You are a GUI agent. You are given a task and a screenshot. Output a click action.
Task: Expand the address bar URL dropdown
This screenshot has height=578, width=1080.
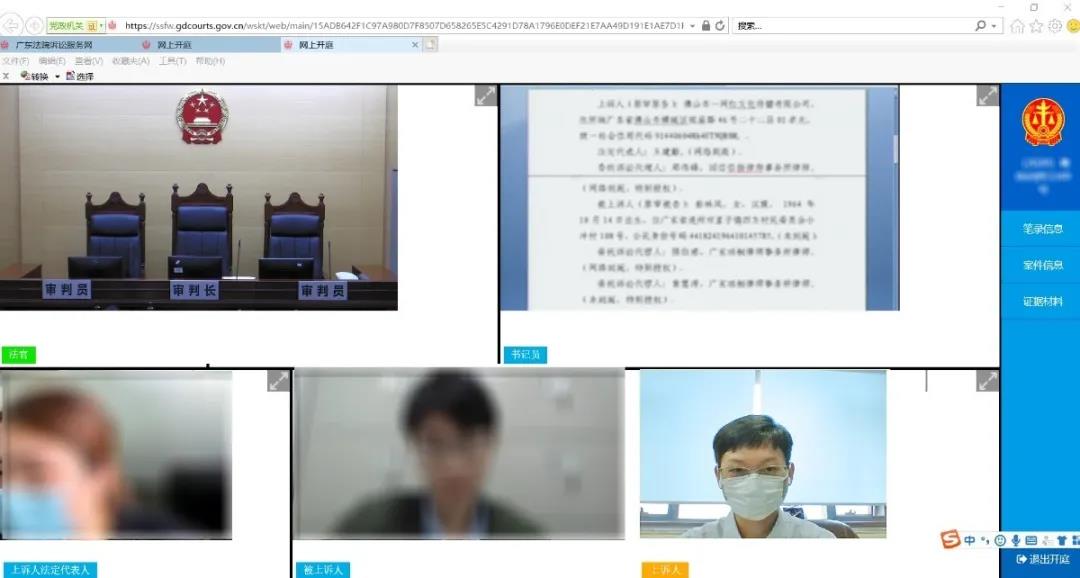coord(694,26)
